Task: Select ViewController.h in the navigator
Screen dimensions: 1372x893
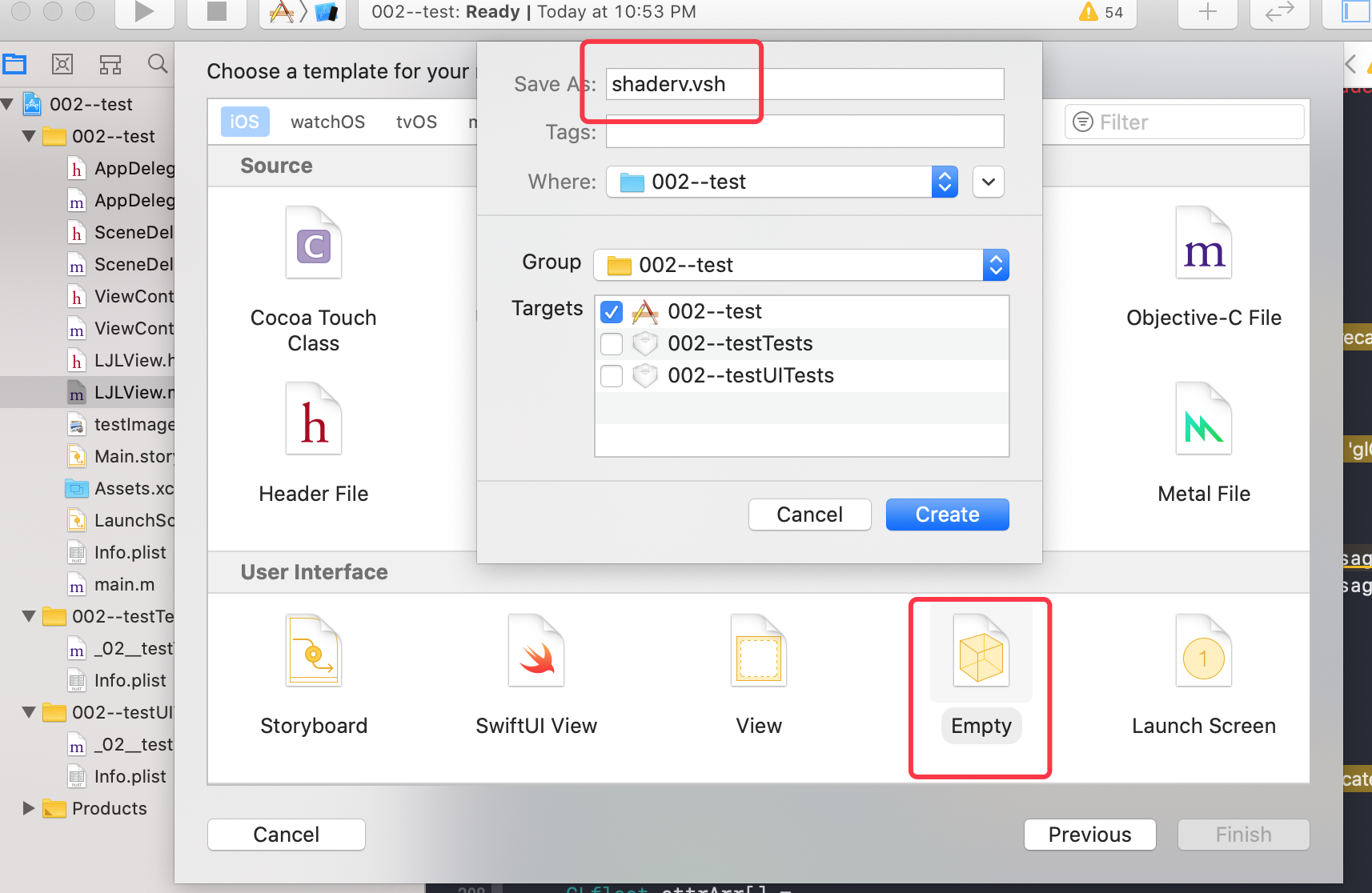Action: pos(87,296)
